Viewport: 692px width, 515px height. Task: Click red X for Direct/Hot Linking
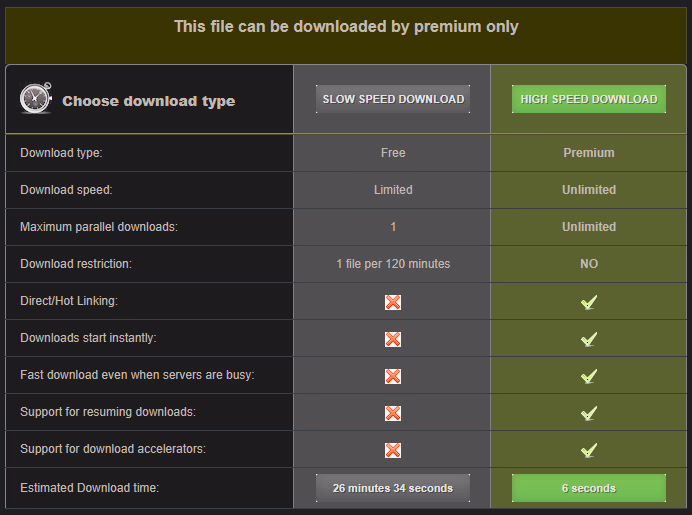[393, 302]
